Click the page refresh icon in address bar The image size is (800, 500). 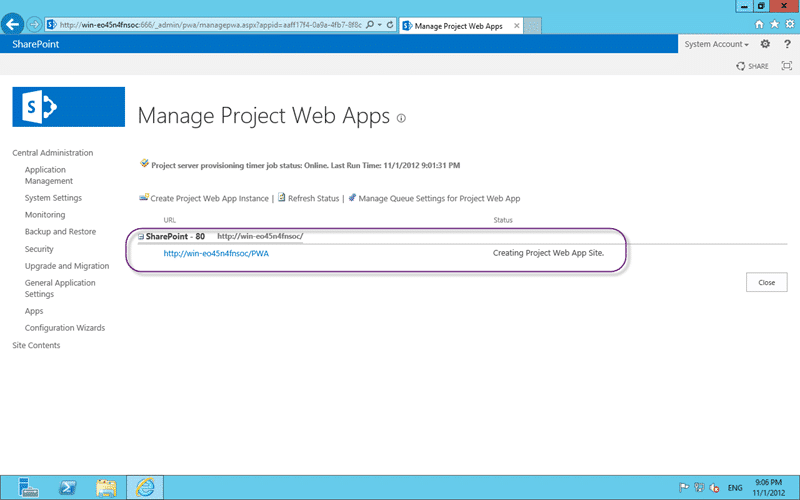click(390, 24)
